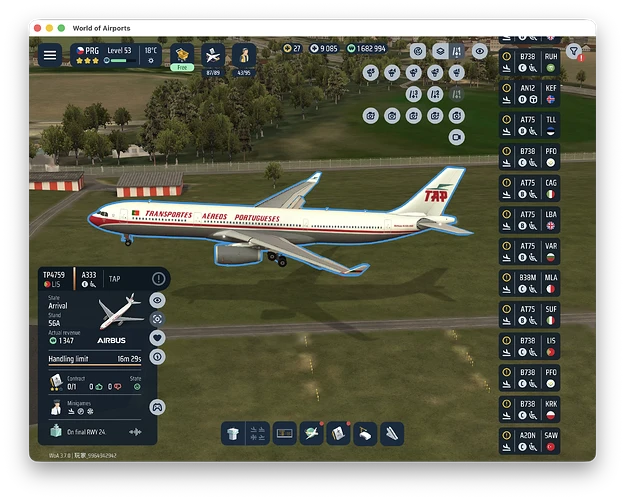Open the green cash balance 1 682 994
This screenshot has height=499, width=625.
point(366,49)
